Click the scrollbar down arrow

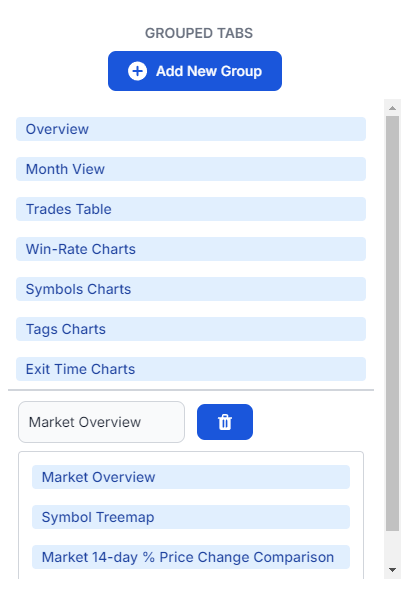click(x=392, y=569)
